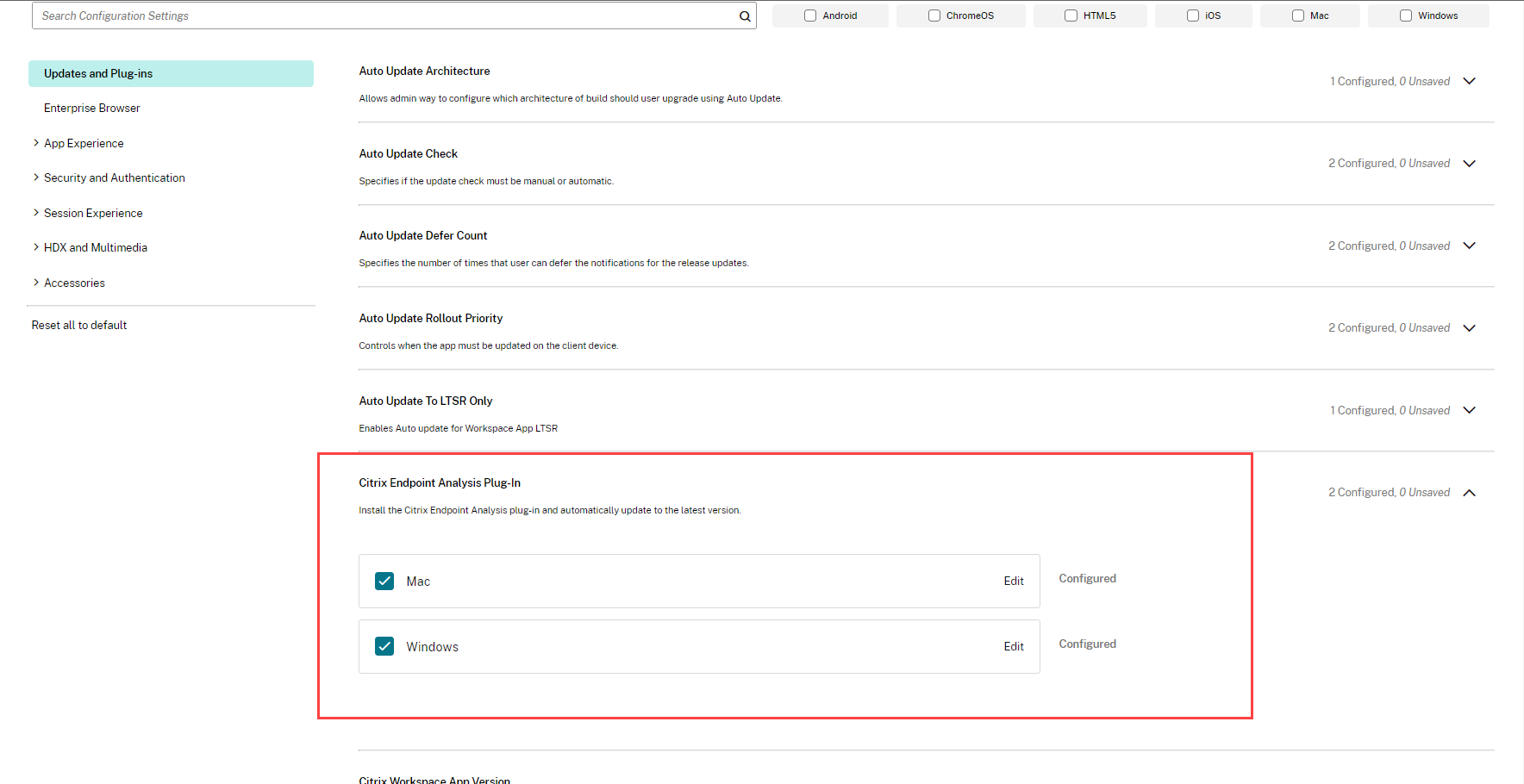Click Reset all to default

coord(79,326)
